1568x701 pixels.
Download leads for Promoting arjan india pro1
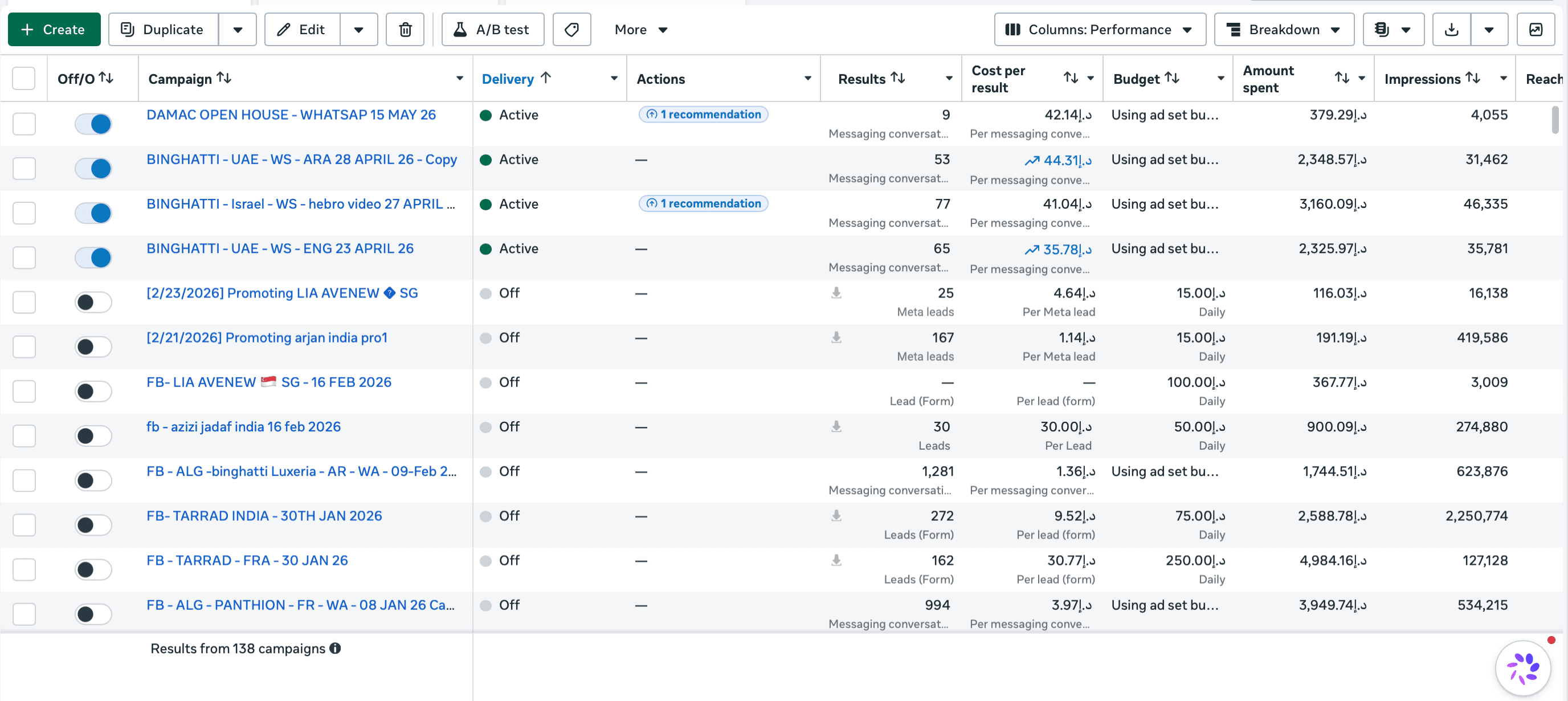(836, 337)
